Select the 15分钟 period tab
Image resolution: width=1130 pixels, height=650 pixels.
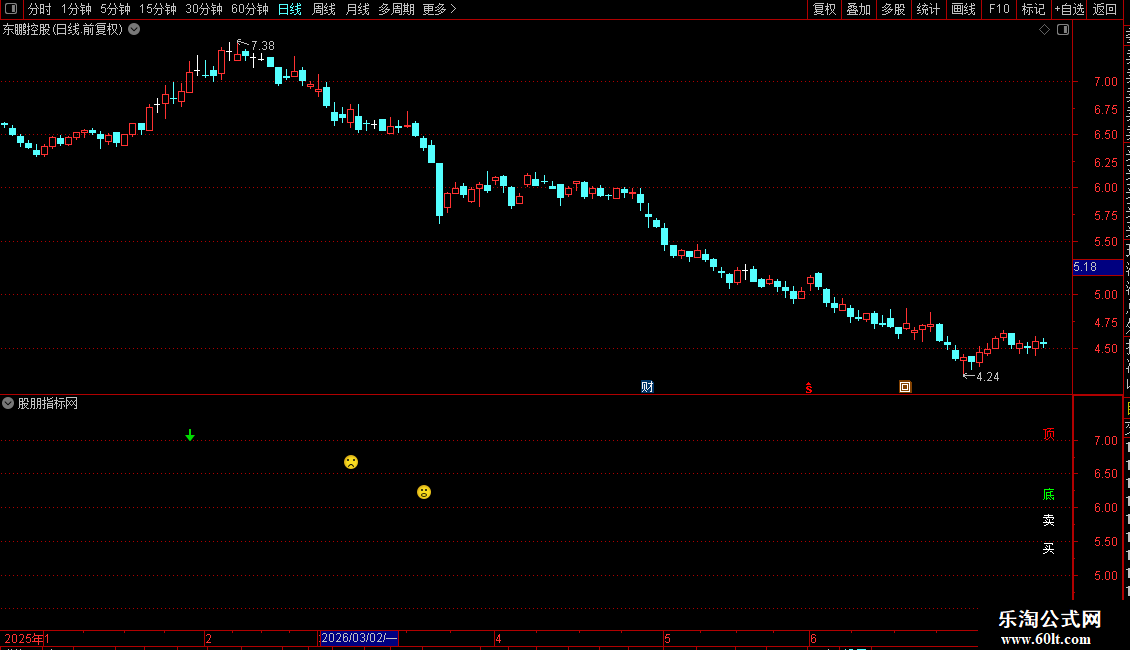[x=158, y=9]
